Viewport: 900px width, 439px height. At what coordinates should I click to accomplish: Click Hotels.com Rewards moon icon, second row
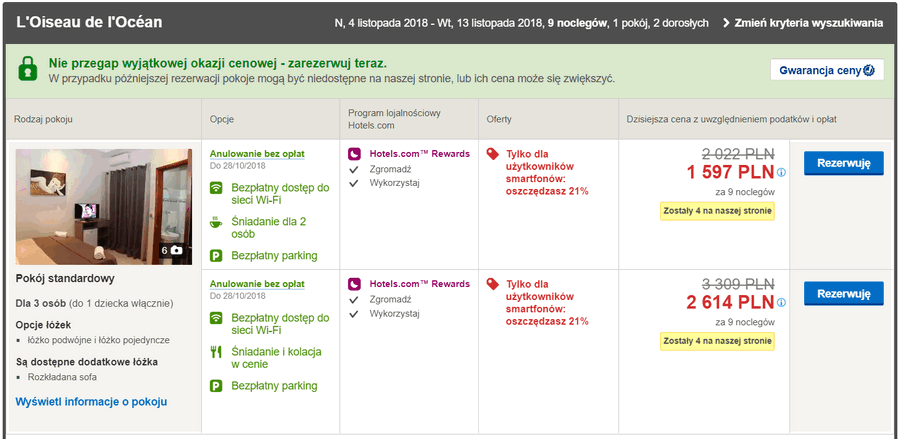(354, 284)
